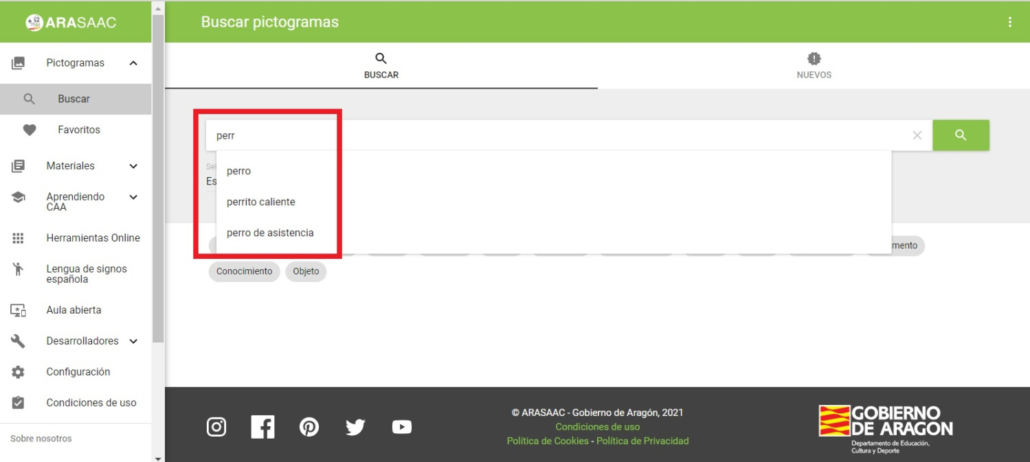Viewport: 1030px width, 462px height.
Task: Open Configuración menu item
Action: tap(76, 372)
